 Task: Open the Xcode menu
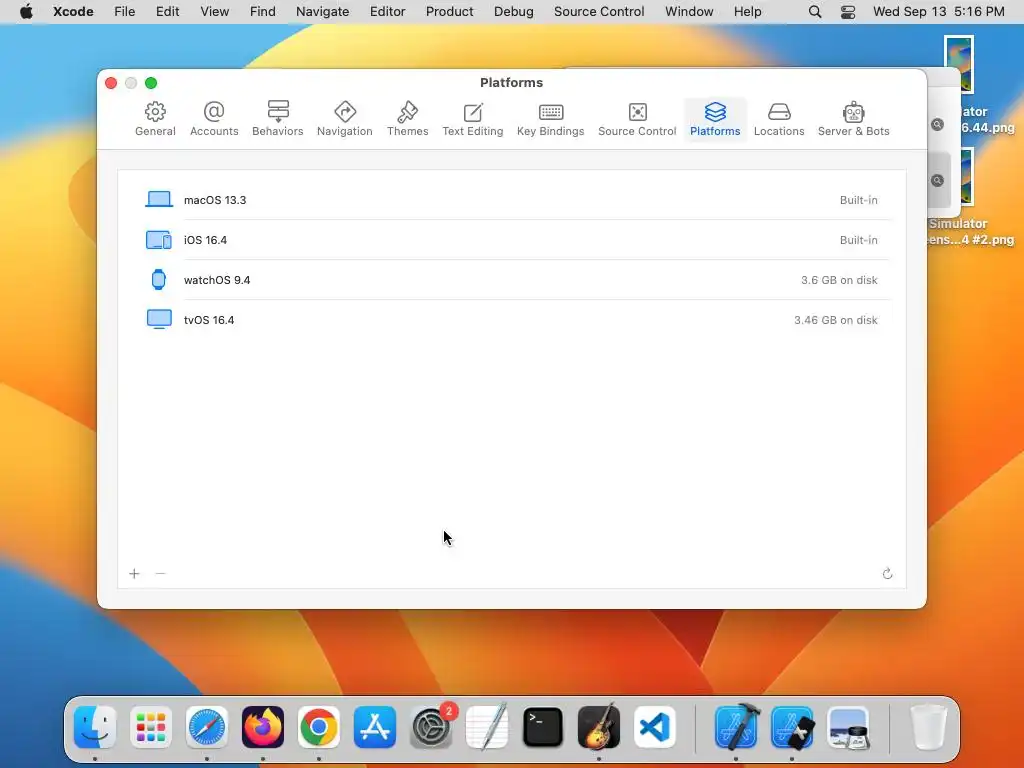point(73,12)
